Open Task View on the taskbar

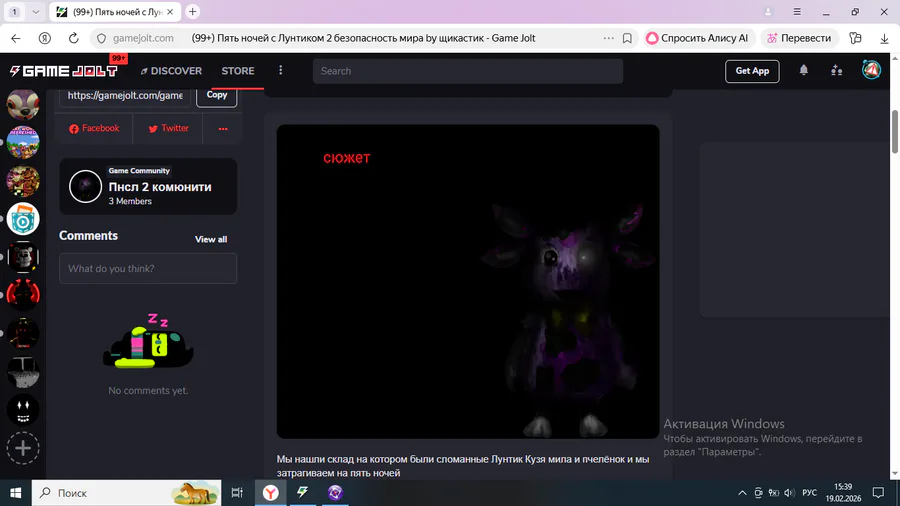pyautogui.click(x=236, y=493)
